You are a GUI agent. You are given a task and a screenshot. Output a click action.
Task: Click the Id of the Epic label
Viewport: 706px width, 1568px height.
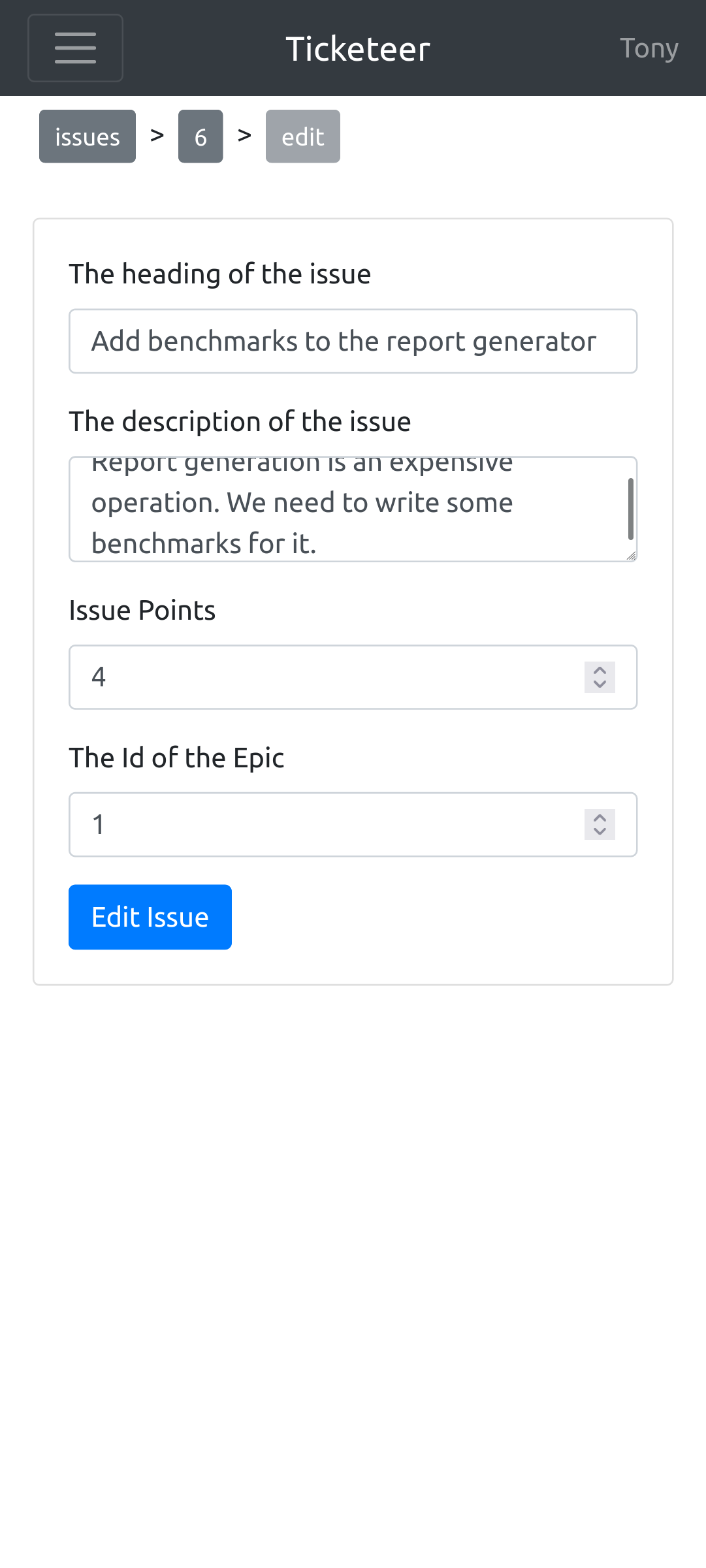[x=176, y=758]
